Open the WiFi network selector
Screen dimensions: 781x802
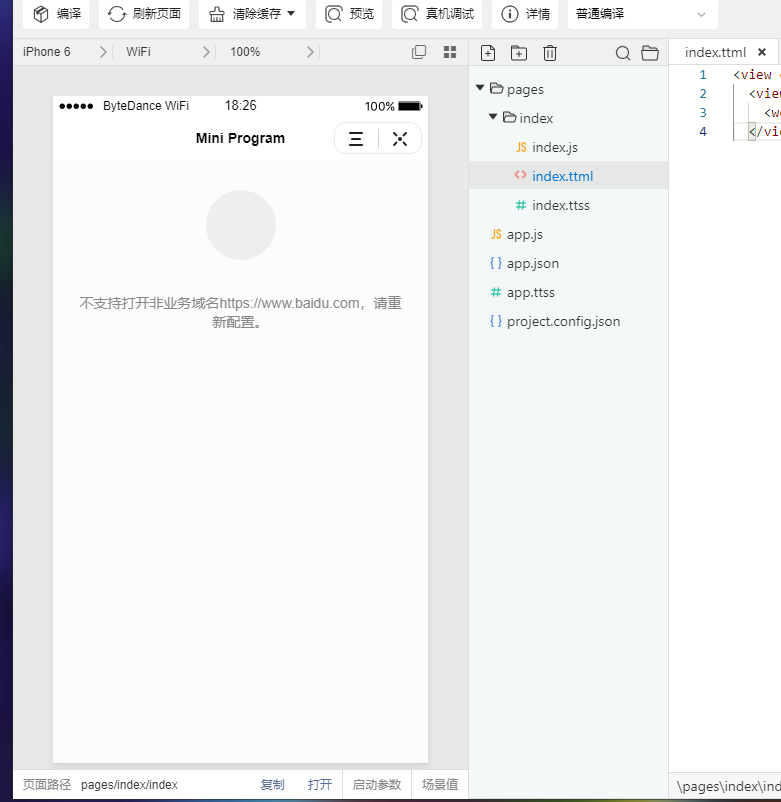168,52
